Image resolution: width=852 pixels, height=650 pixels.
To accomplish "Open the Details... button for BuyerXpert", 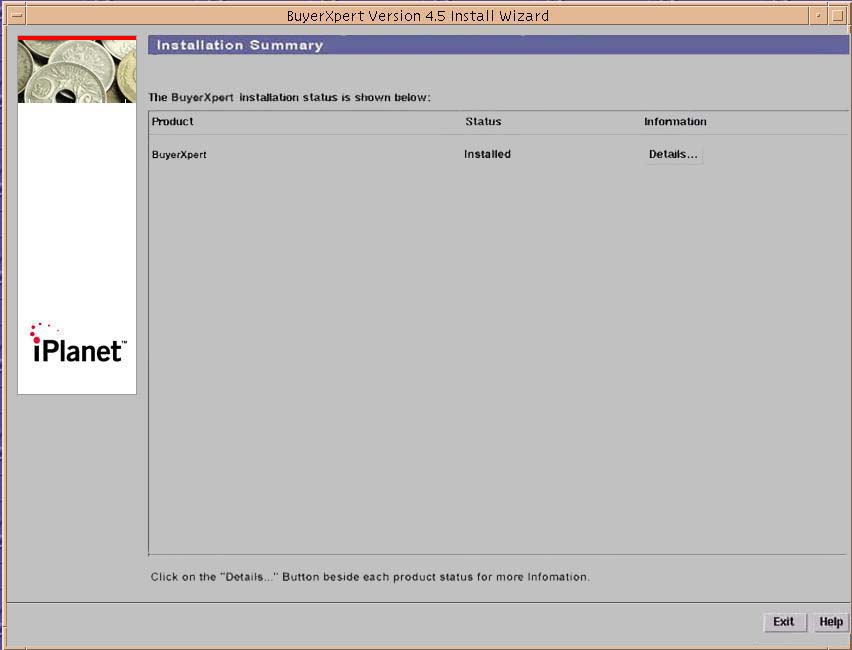I will [673, 154].
